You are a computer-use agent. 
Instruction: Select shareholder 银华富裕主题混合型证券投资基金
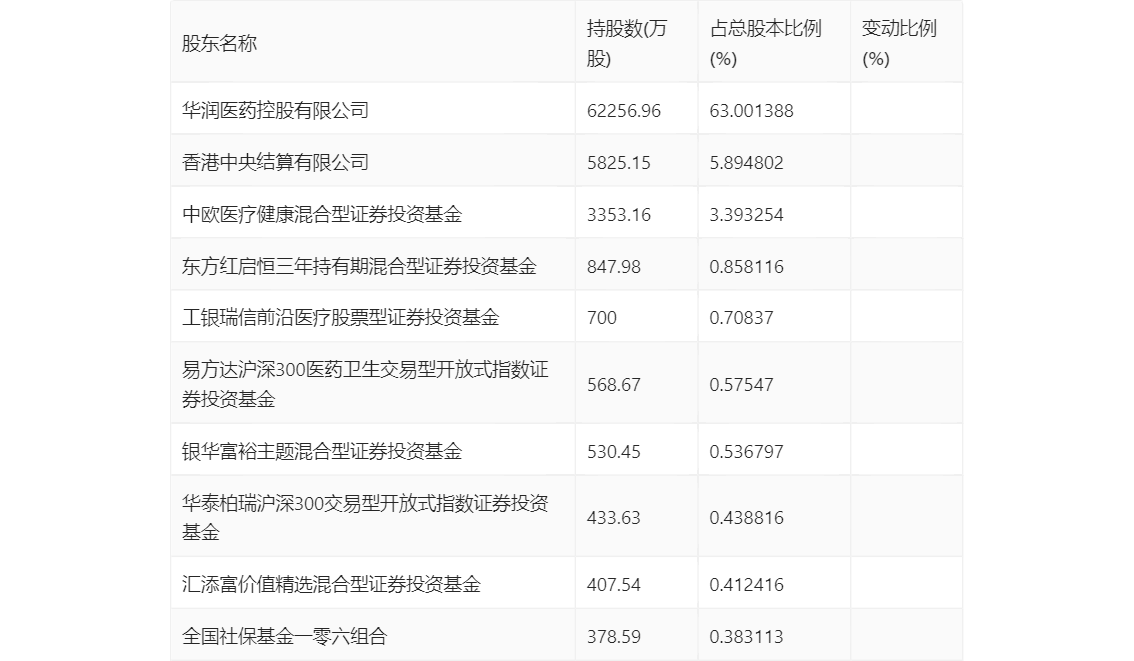pos(322,452)
